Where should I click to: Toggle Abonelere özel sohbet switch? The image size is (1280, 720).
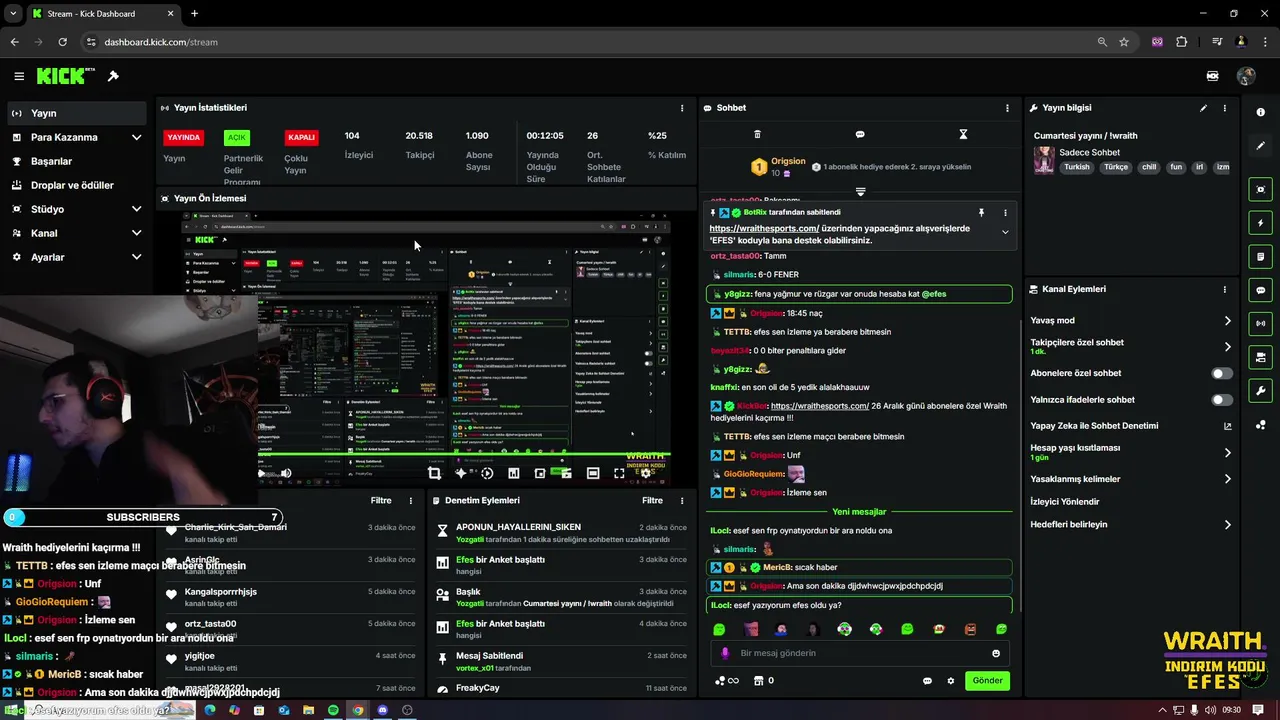coord(1222,373)
